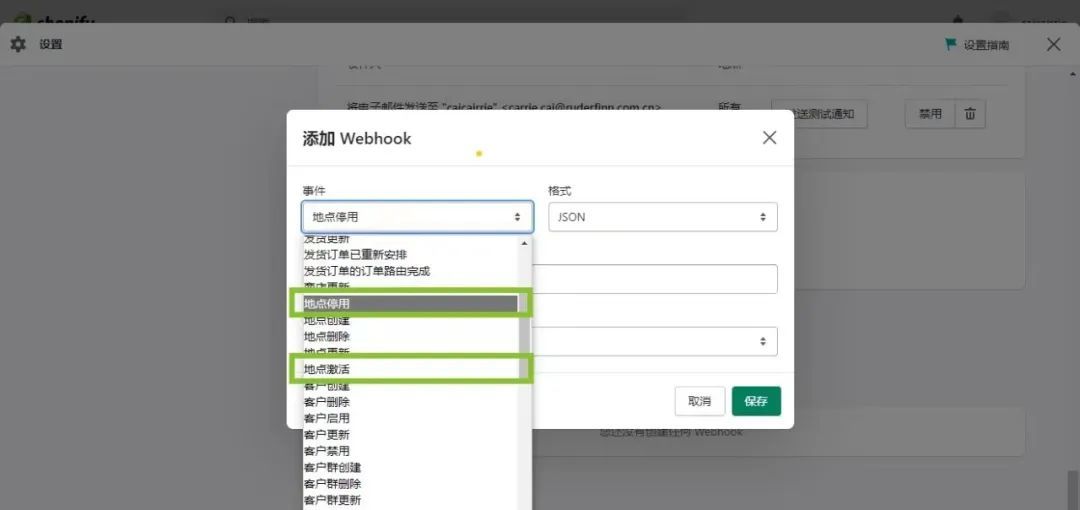Viewport: 1080px width, 510px height.
Task: Open the 事件 dropdown showing 地点停用
Action: tap(417, 217)
